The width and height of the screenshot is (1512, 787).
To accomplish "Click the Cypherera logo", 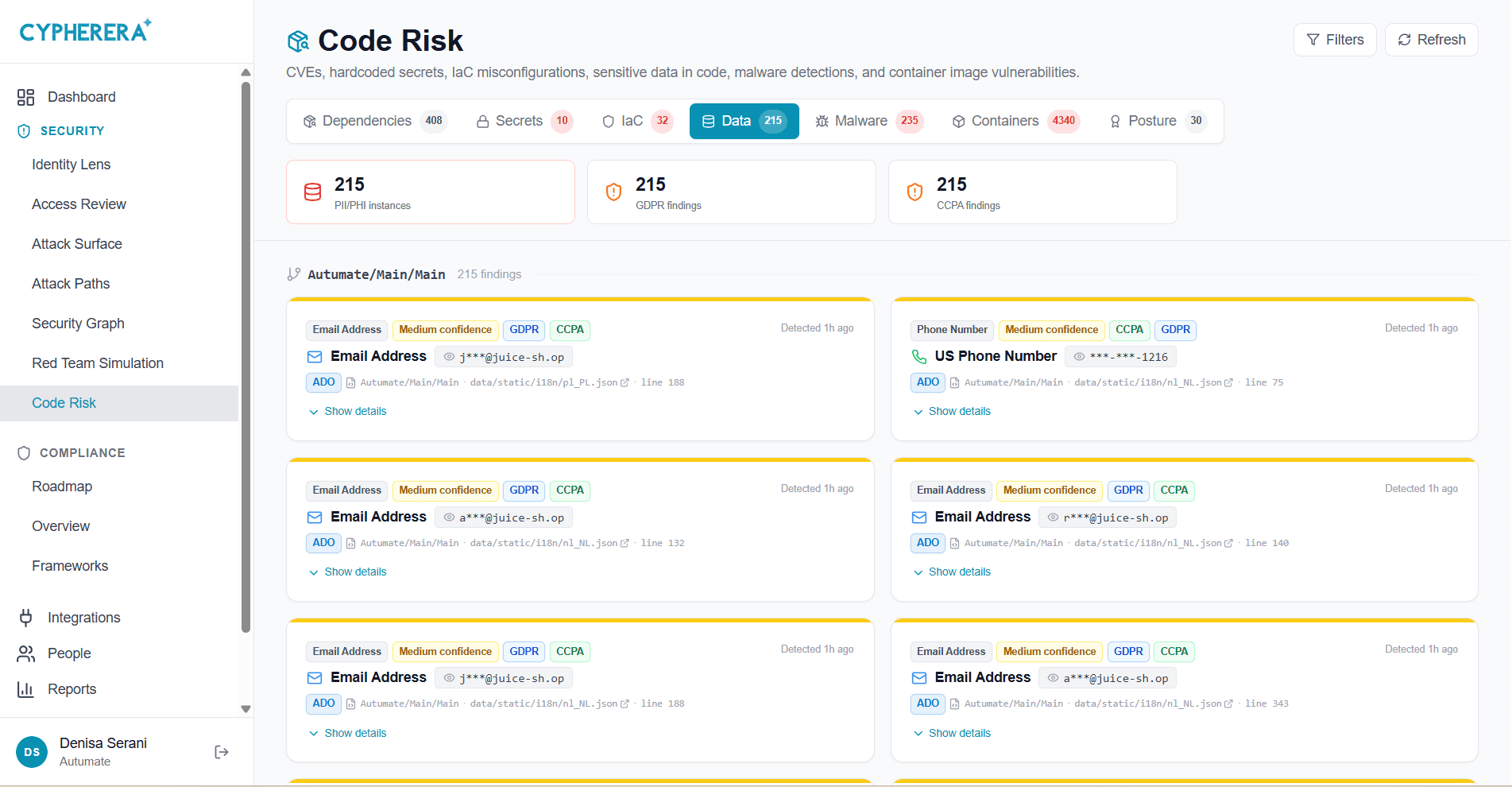I will (86, 31).
